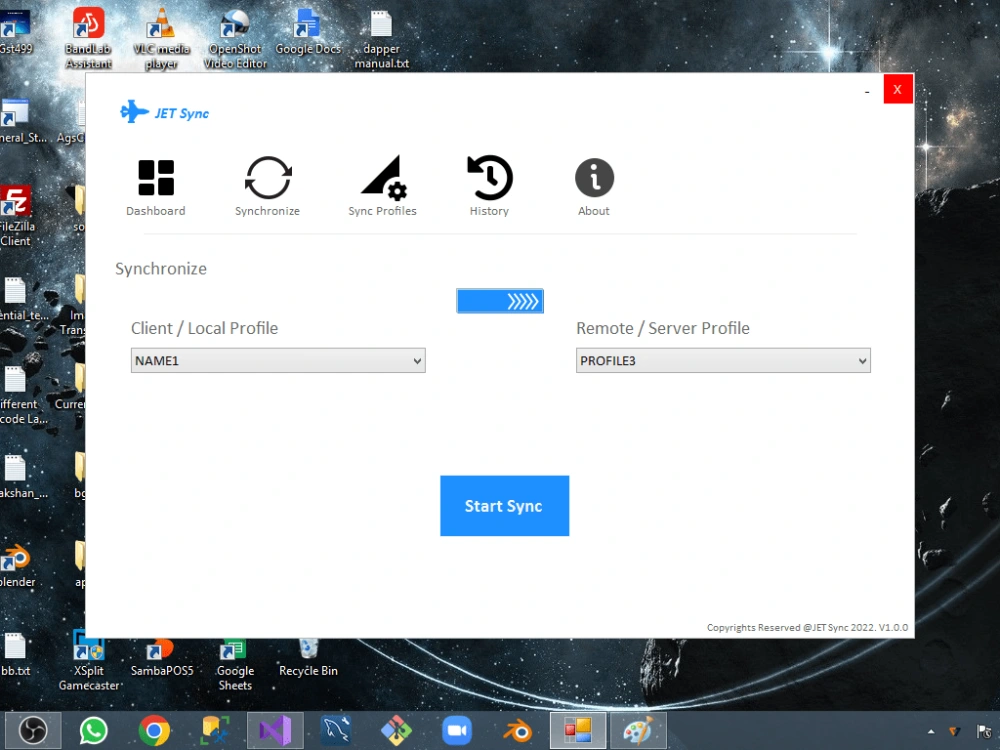Minimize the JET Sync window
Viewport: 1000px width, 750px height.
(x=867, y=91)
